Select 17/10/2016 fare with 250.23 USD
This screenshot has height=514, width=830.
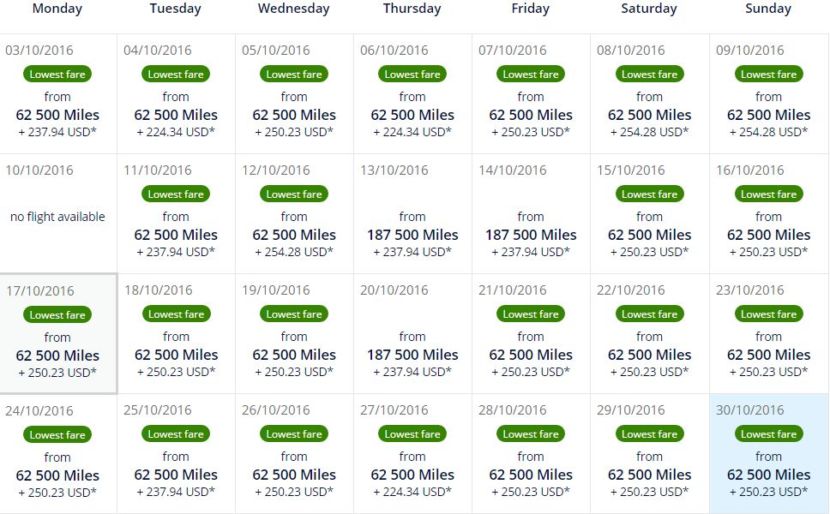58,333
